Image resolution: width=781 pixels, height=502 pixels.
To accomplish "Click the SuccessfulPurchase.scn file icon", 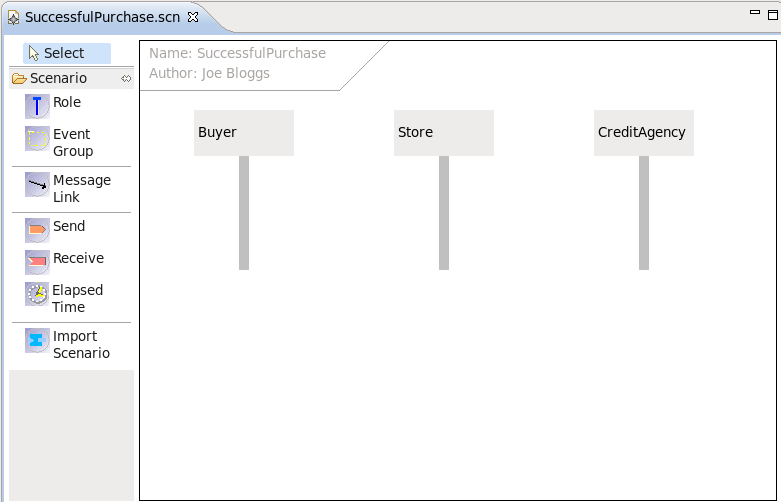I will [x=13, y=17].
